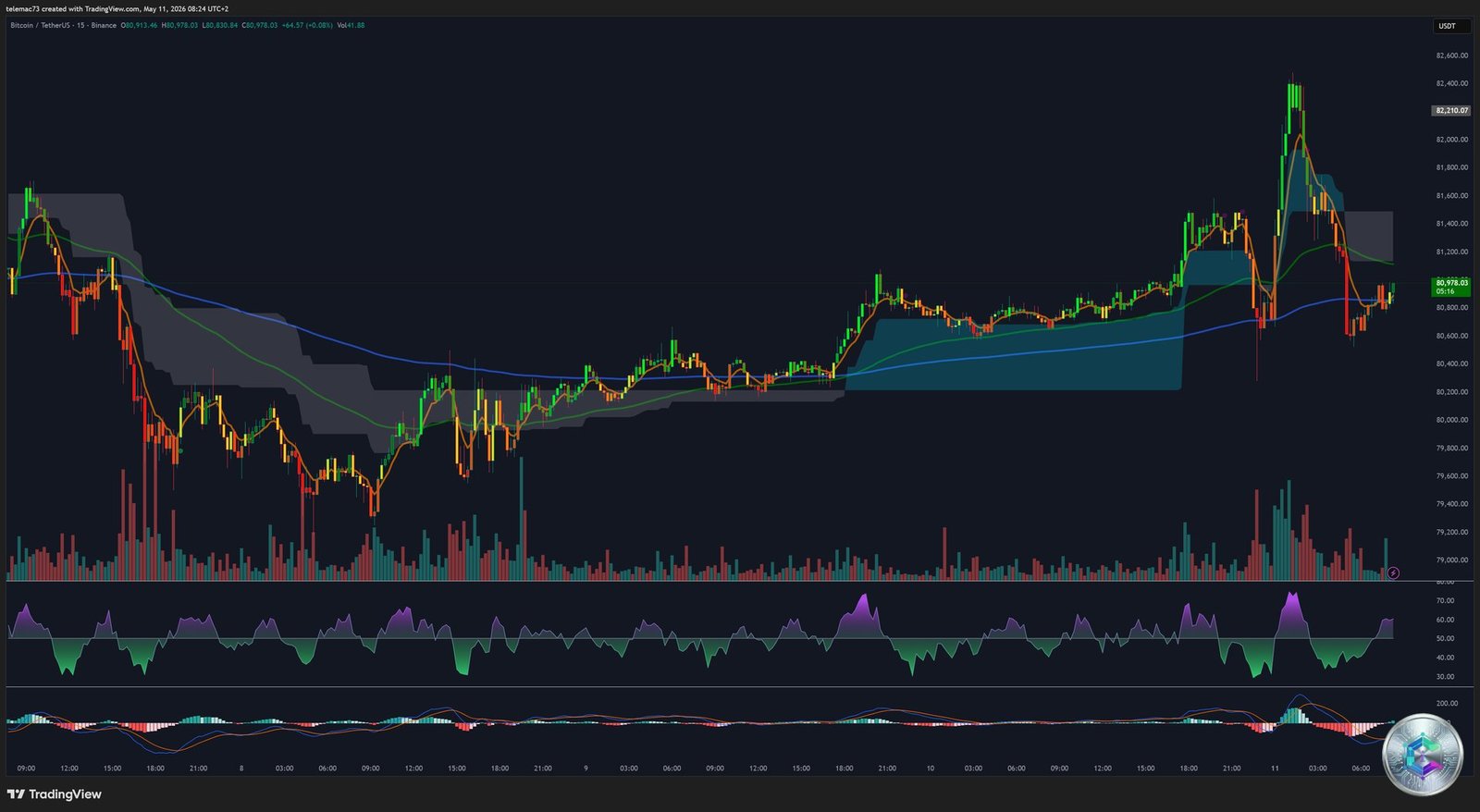Click the 79,600.00 price scale label

pyautogui.click(x=1451, y=476)
